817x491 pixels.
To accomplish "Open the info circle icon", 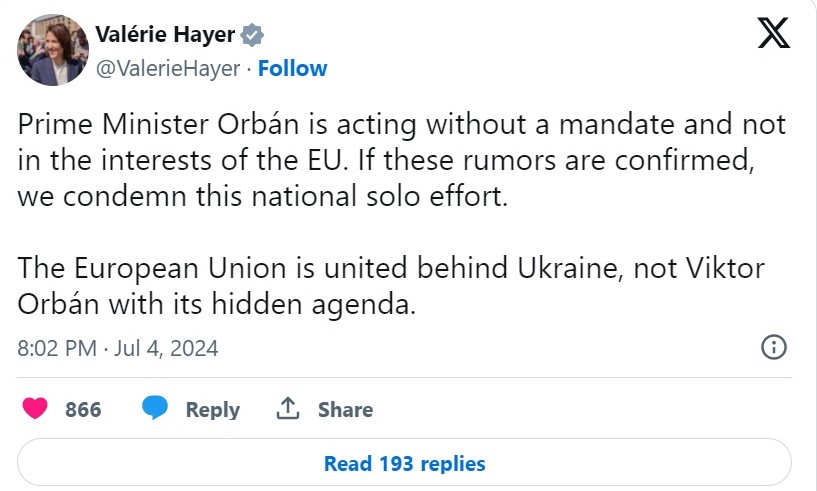I will coord(773,348).
